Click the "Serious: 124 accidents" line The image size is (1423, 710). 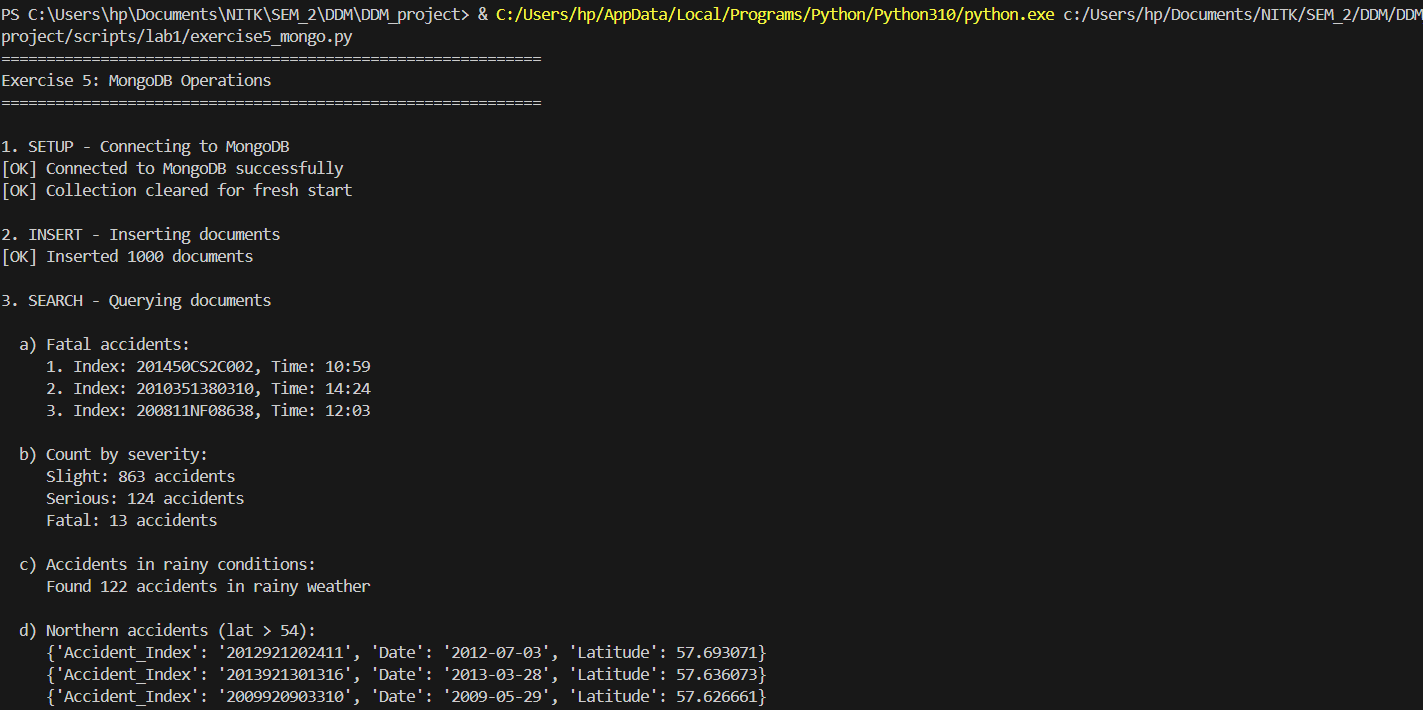pyautogui.click(x=145, y=499)
